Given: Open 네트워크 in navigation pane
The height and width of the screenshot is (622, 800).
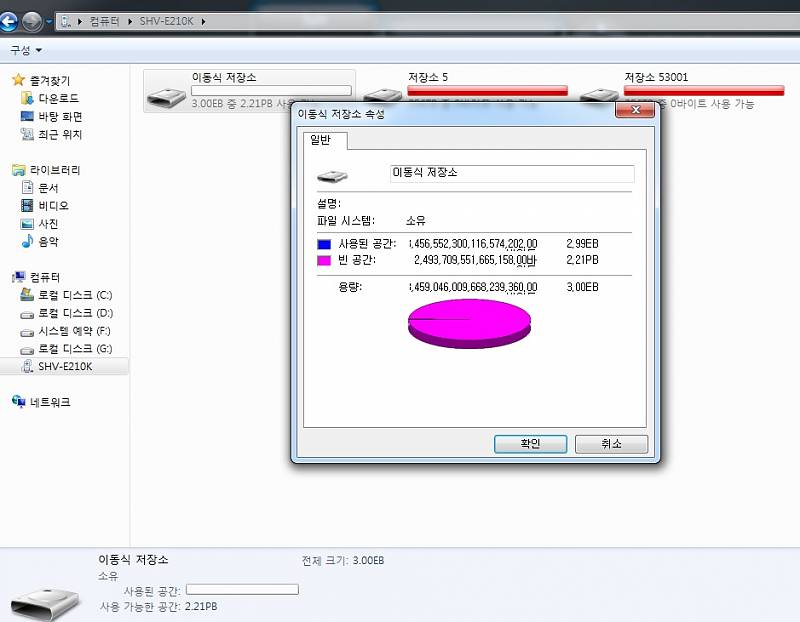Looking at the screenshot, I should click(x=50, y=402).
